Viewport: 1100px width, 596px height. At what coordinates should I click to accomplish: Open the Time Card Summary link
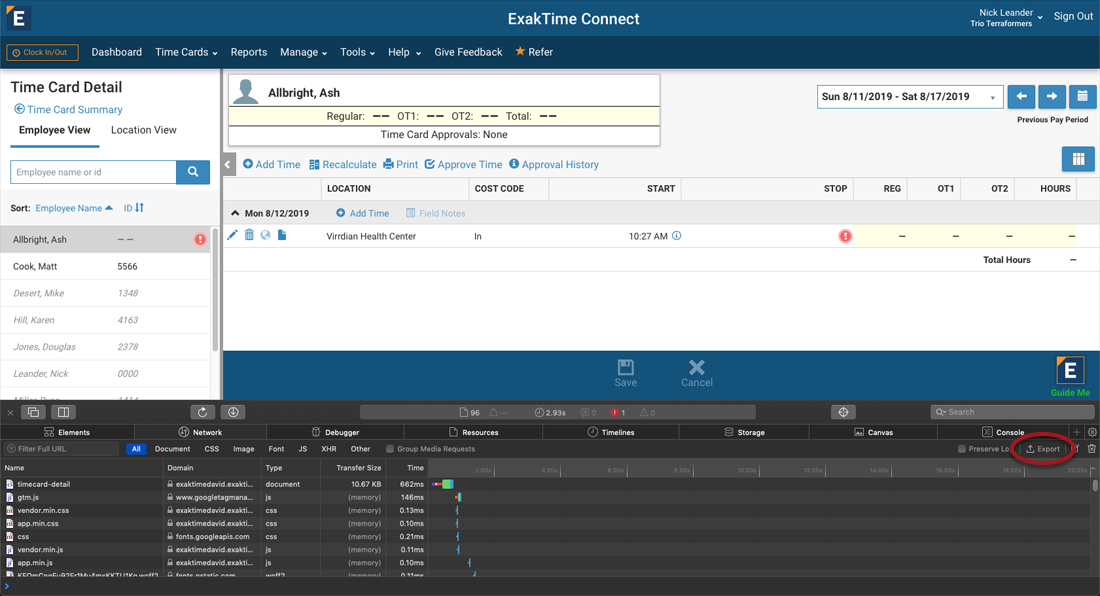point(68,109)
